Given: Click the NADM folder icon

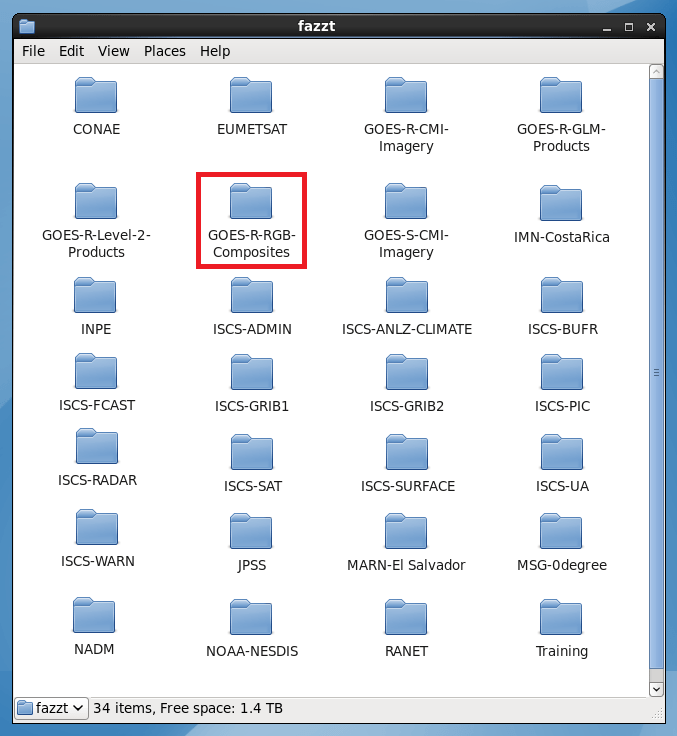Looking at the screenshot, I should 94,615.
